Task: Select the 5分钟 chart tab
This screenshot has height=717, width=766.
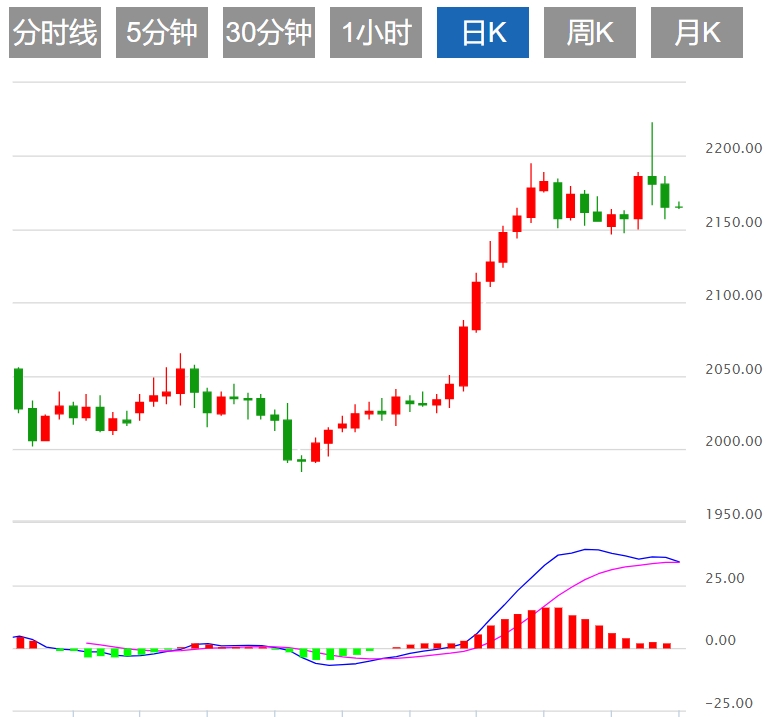Action: coord(162,33)
